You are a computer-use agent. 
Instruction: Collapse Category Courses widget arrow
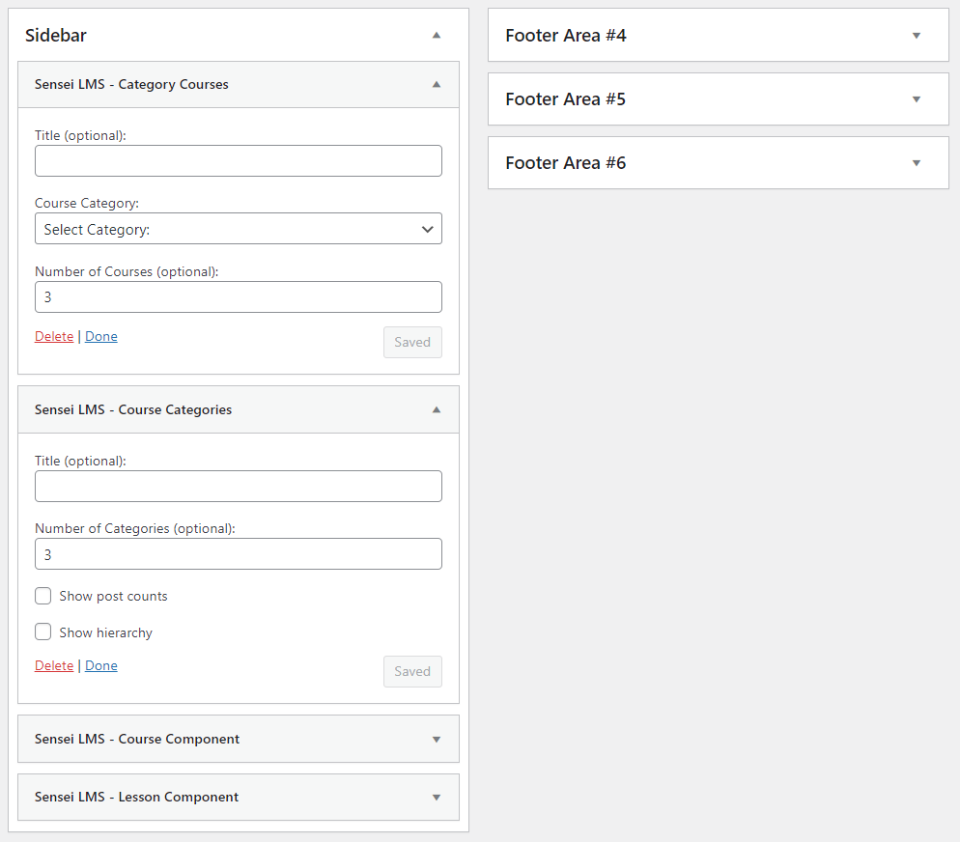436,85
